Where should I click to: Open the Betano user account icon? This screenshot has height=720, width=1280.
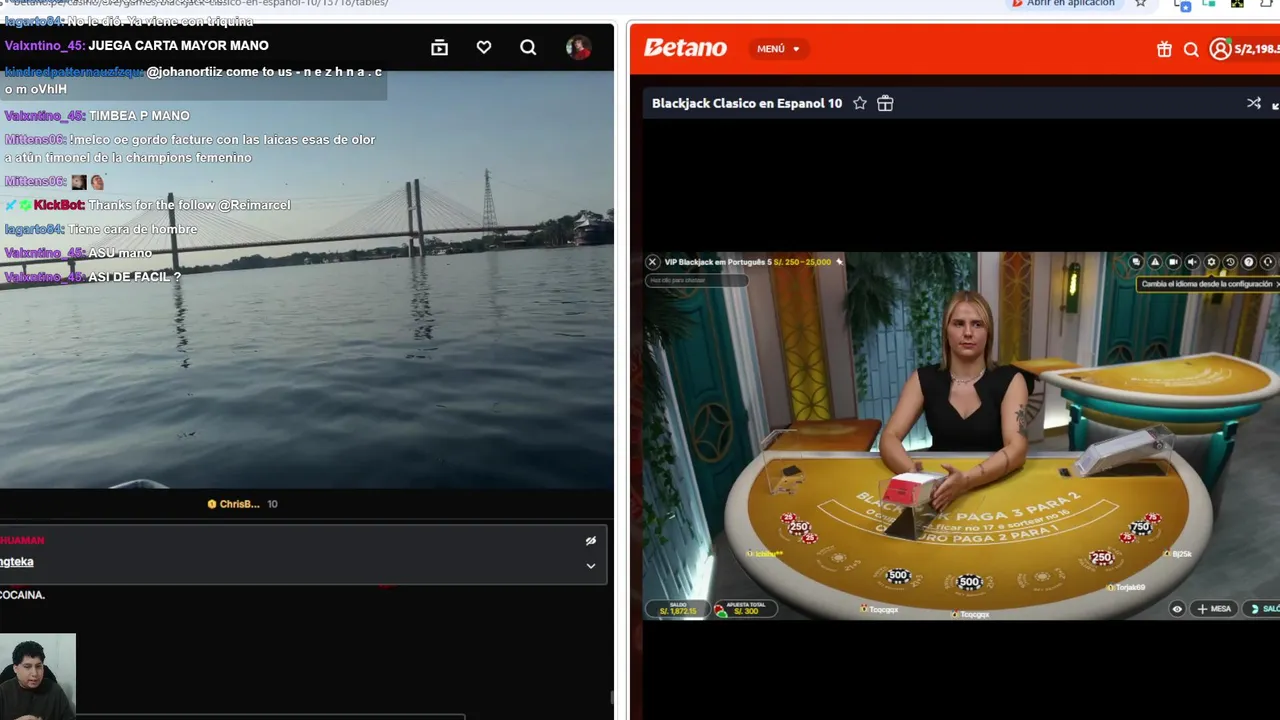tap(1220, 49)
